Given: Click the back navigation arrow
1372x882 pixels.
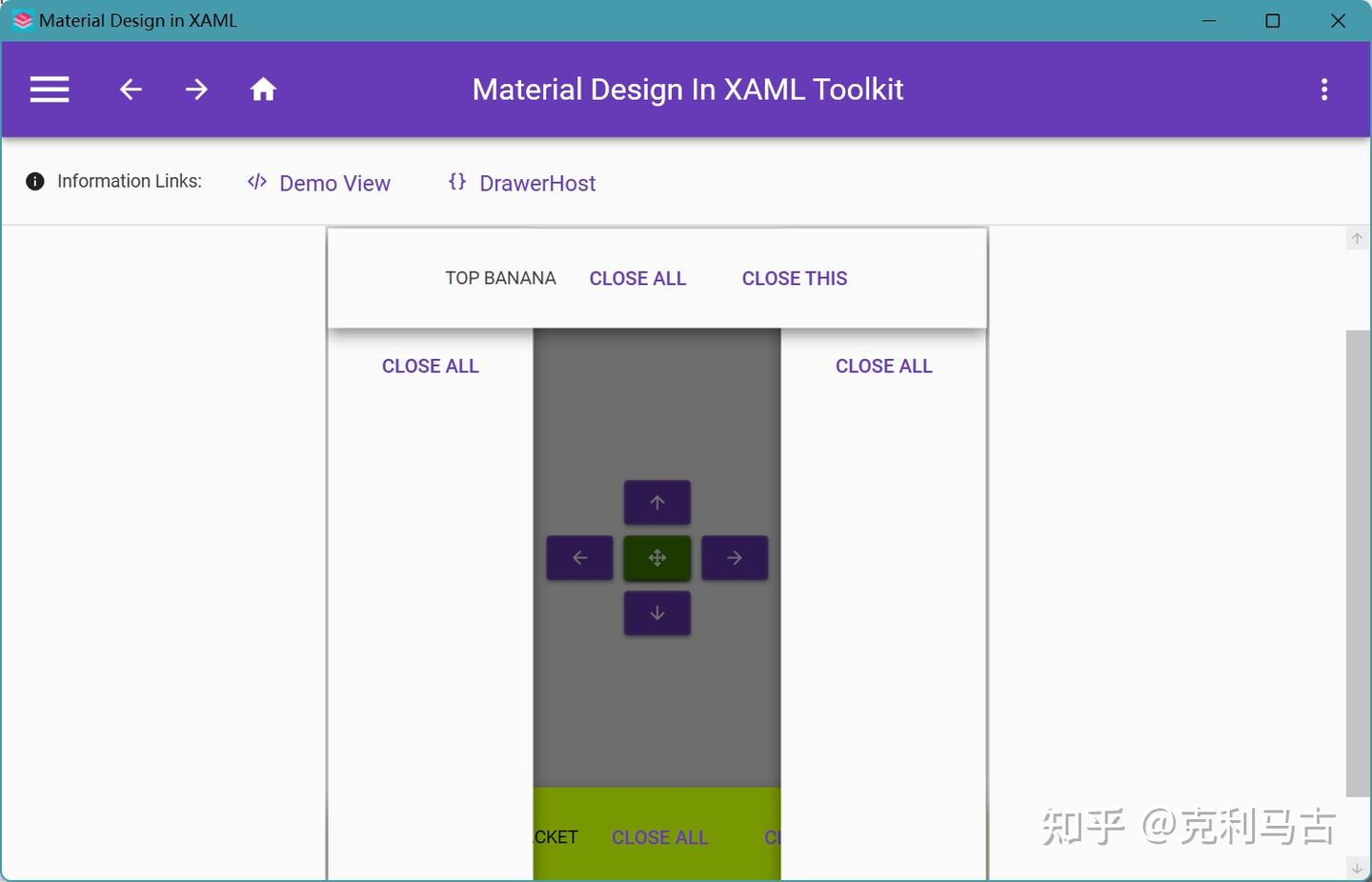Looking at the screenshot, I should coord(131,89).
